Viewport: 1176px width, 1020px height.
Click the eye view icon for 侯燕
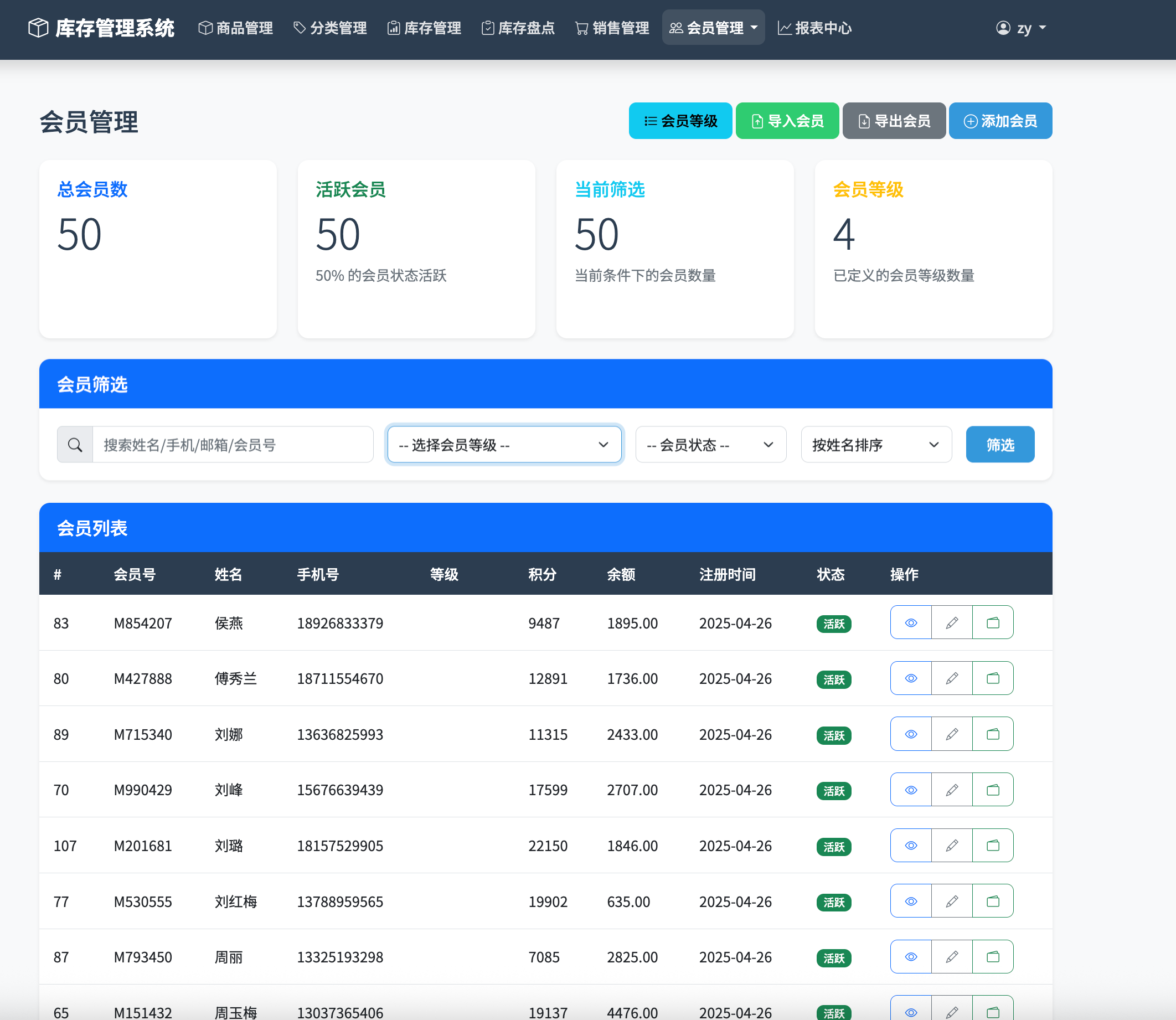point(911,623)
